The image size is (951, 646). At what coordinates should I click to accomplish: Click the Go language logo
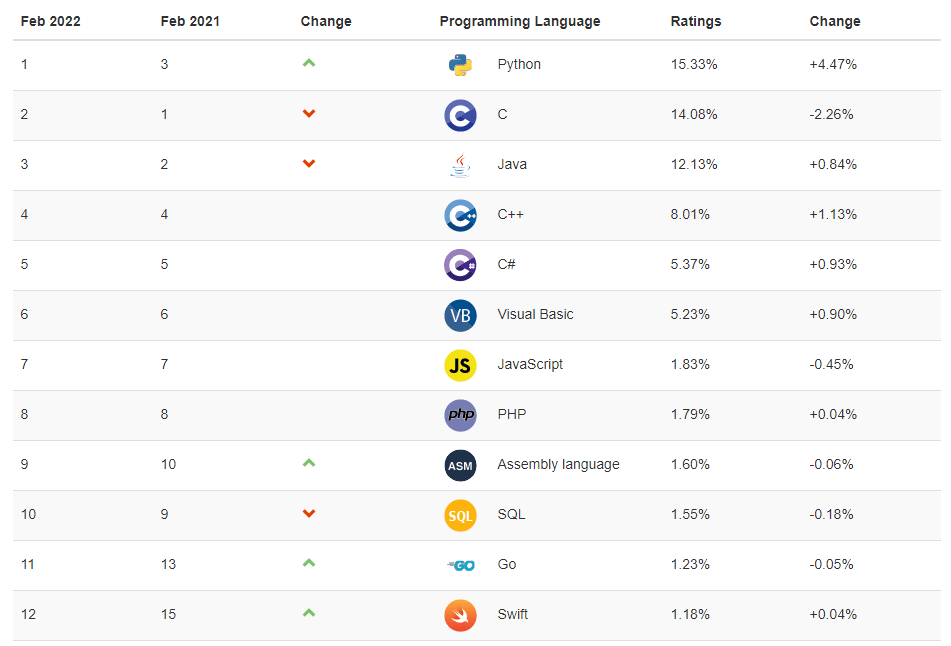click(460, 565)
